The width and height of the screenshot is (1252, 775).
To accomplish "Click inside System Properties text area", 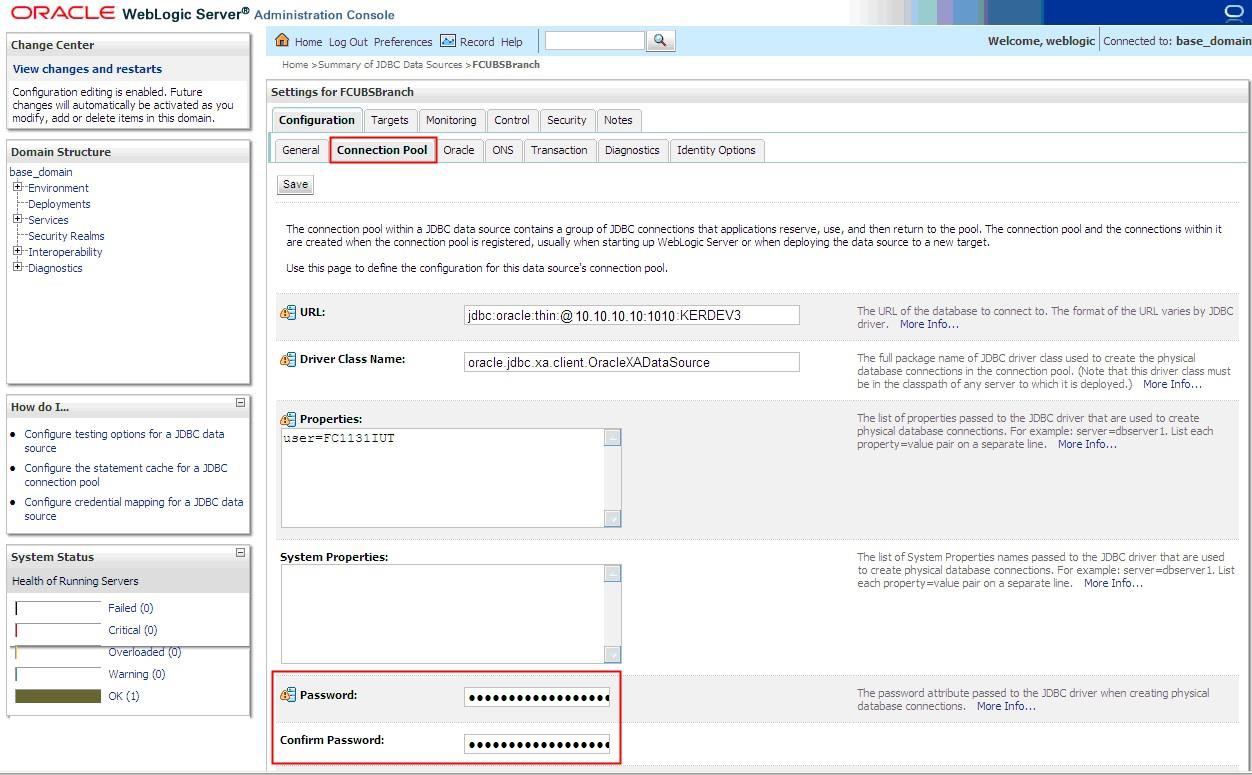I will click(x=443, y=614).
